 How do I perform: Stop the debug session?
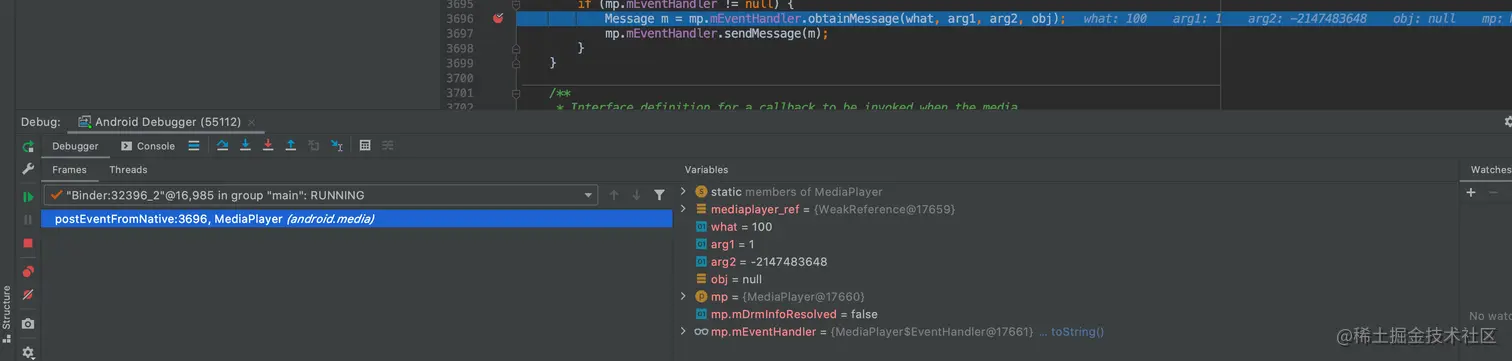point(28,243)
